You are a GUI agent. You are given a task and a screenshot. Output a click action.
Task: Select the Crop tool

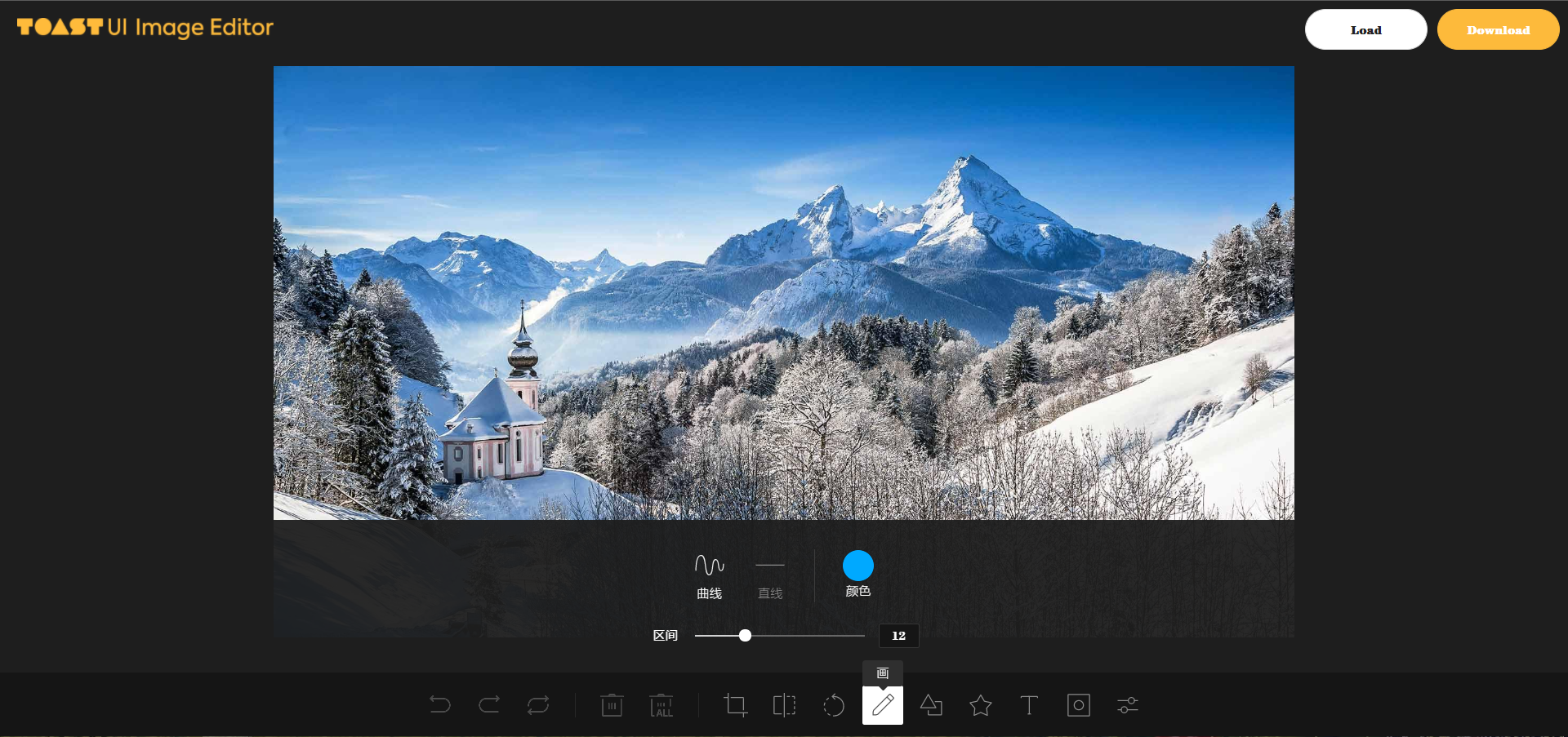(x=735, y=705)
